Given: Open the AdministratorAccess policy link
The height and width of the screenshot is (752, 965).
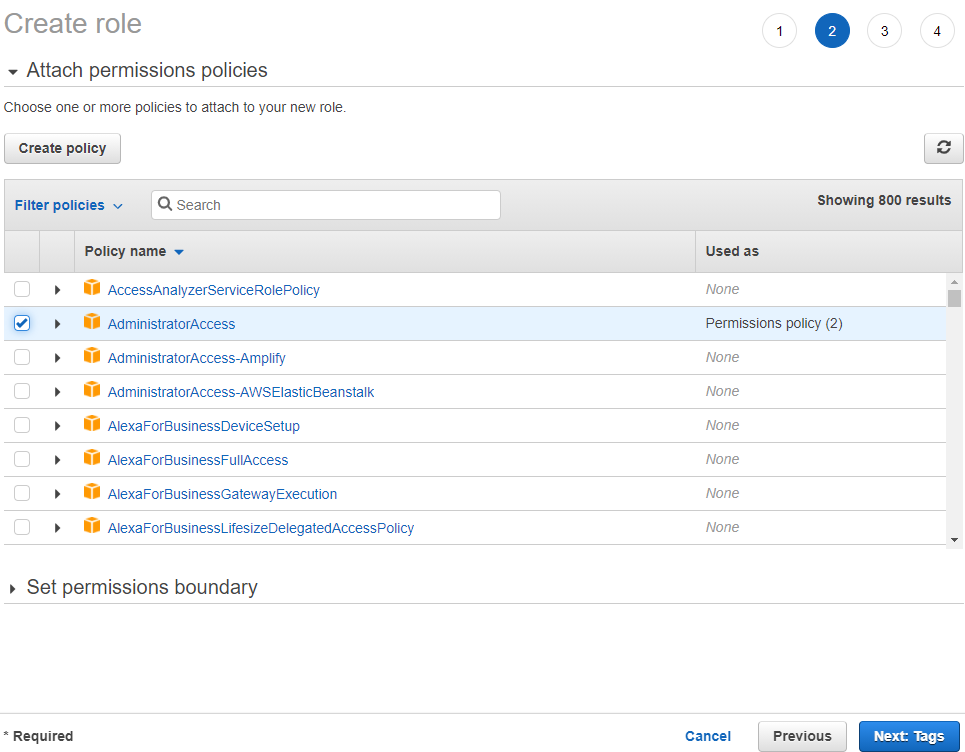Looking at the screenshot, I should (170, 323).
